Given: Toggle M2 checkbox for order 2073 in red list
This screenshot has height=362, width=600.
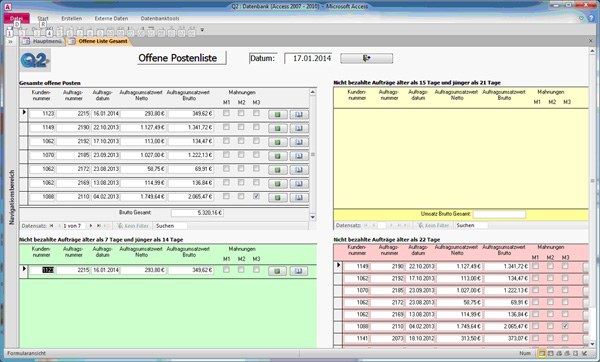Looking at the screenshot, I should pos(550,338).
